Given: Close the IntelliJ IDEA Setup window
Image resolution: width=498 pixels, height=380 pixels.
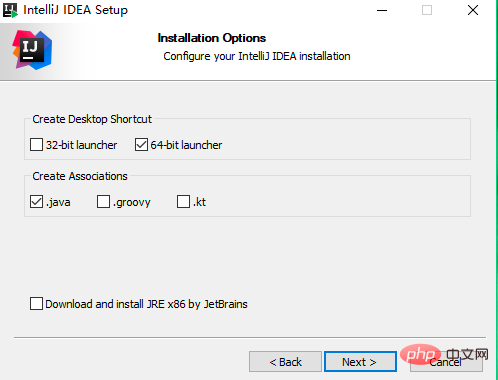Looking at the screenshot, I should tap(473, 10).
